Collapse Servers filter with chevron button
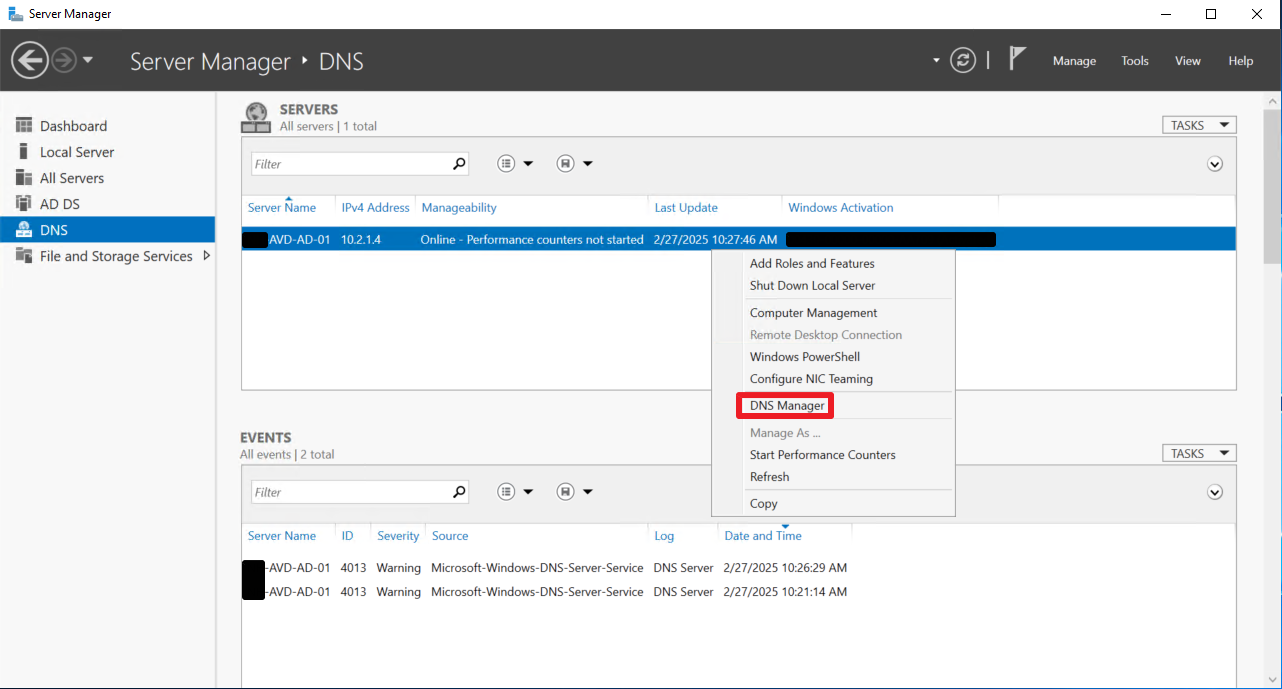This screenshot has width=1282, height=689. pyautogui.click(x=1215, y=164)
